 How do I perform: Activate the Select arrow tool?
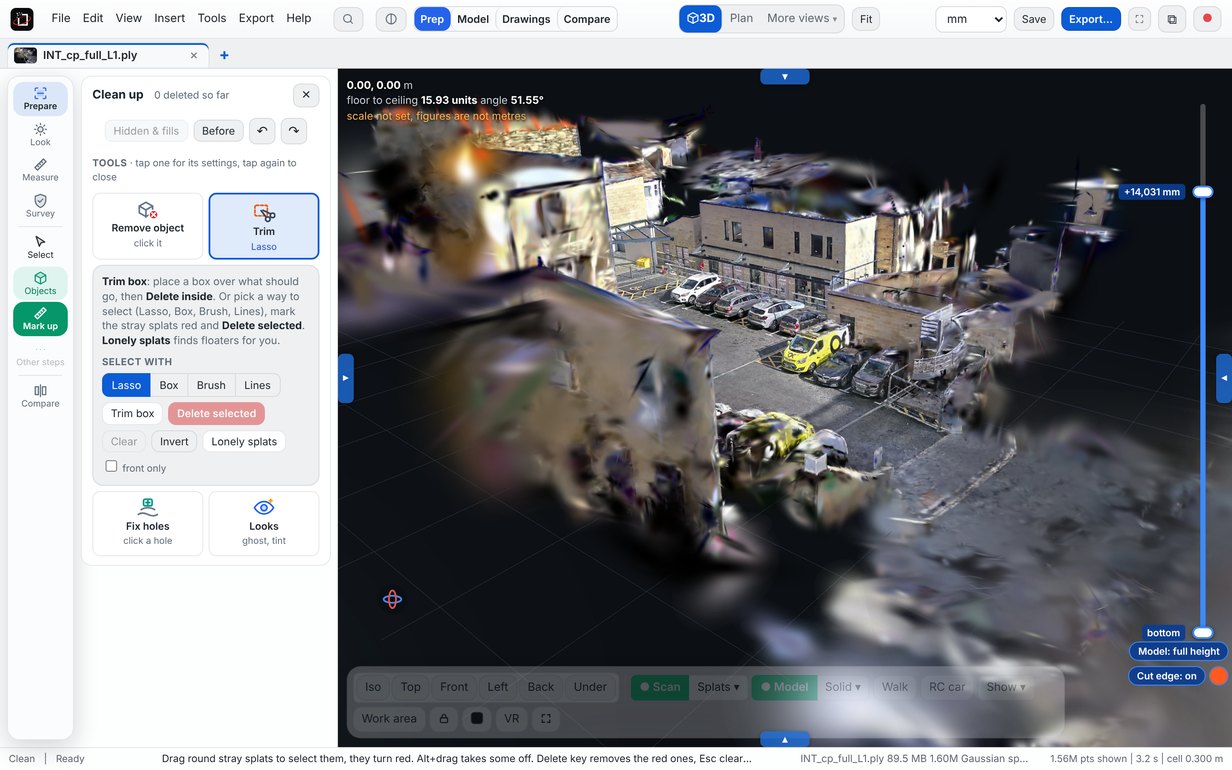40,247
